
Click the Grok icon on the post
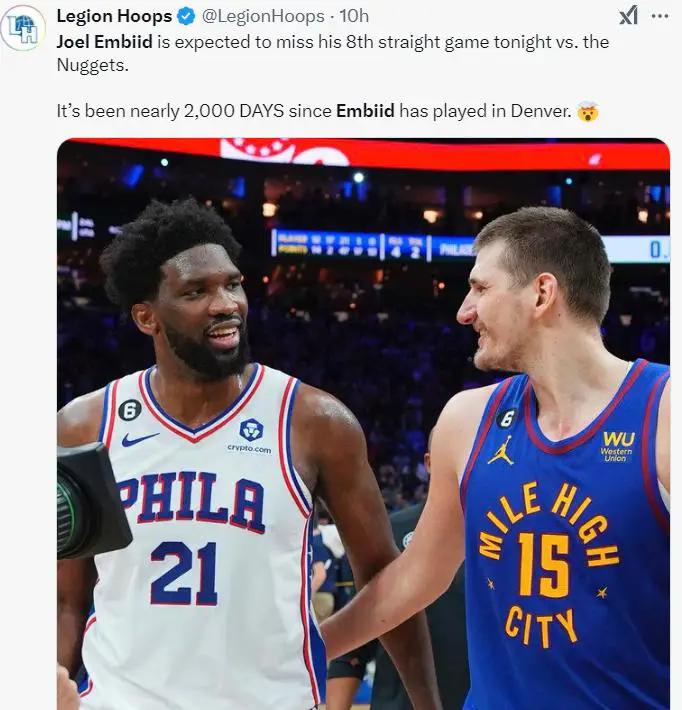click(x=628, y=15)
